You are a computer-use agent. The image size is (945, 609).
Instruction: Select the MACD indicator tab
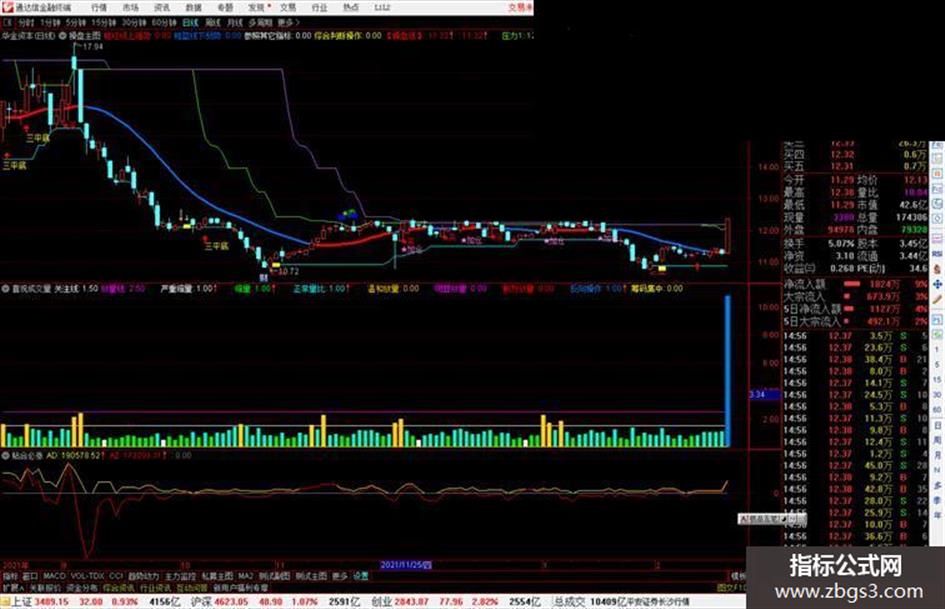(54, 576)
